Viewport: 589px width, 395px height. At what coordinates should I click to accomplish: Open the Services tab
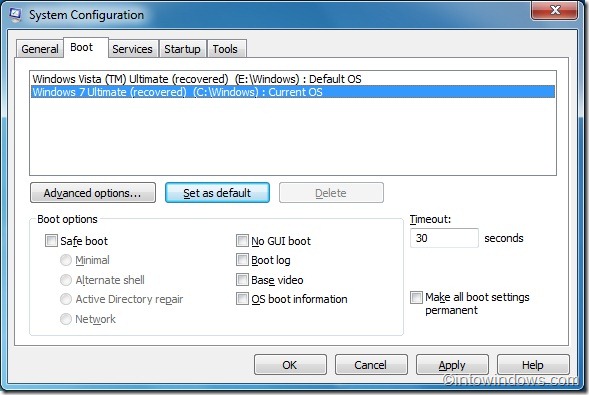[133, 49]
